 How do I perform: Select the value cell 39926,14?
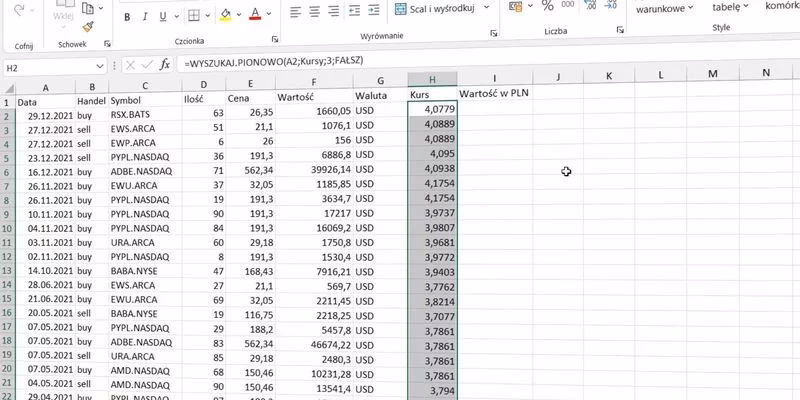coord(314,169)
